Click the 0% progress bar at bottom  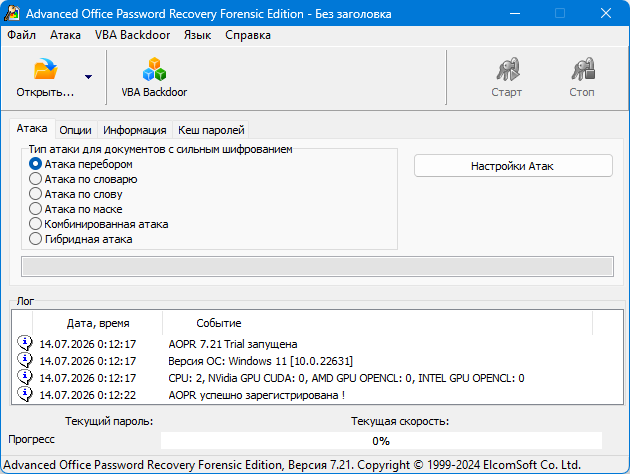tap(381, 441)
